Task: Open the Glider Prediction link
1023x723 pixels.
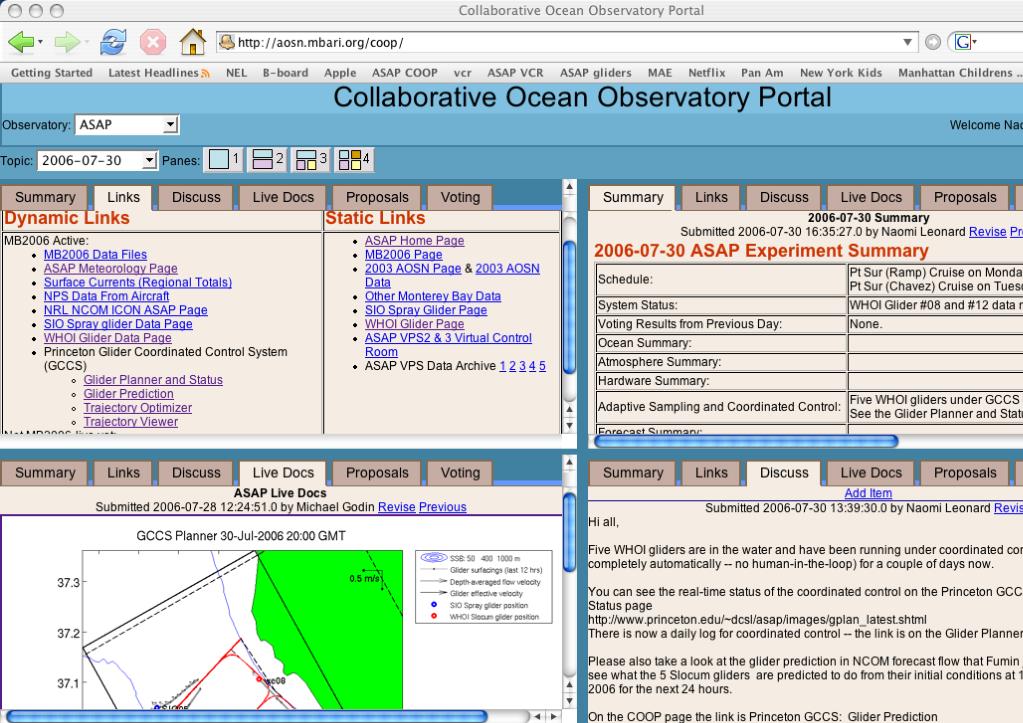Action: pos(129,394)
